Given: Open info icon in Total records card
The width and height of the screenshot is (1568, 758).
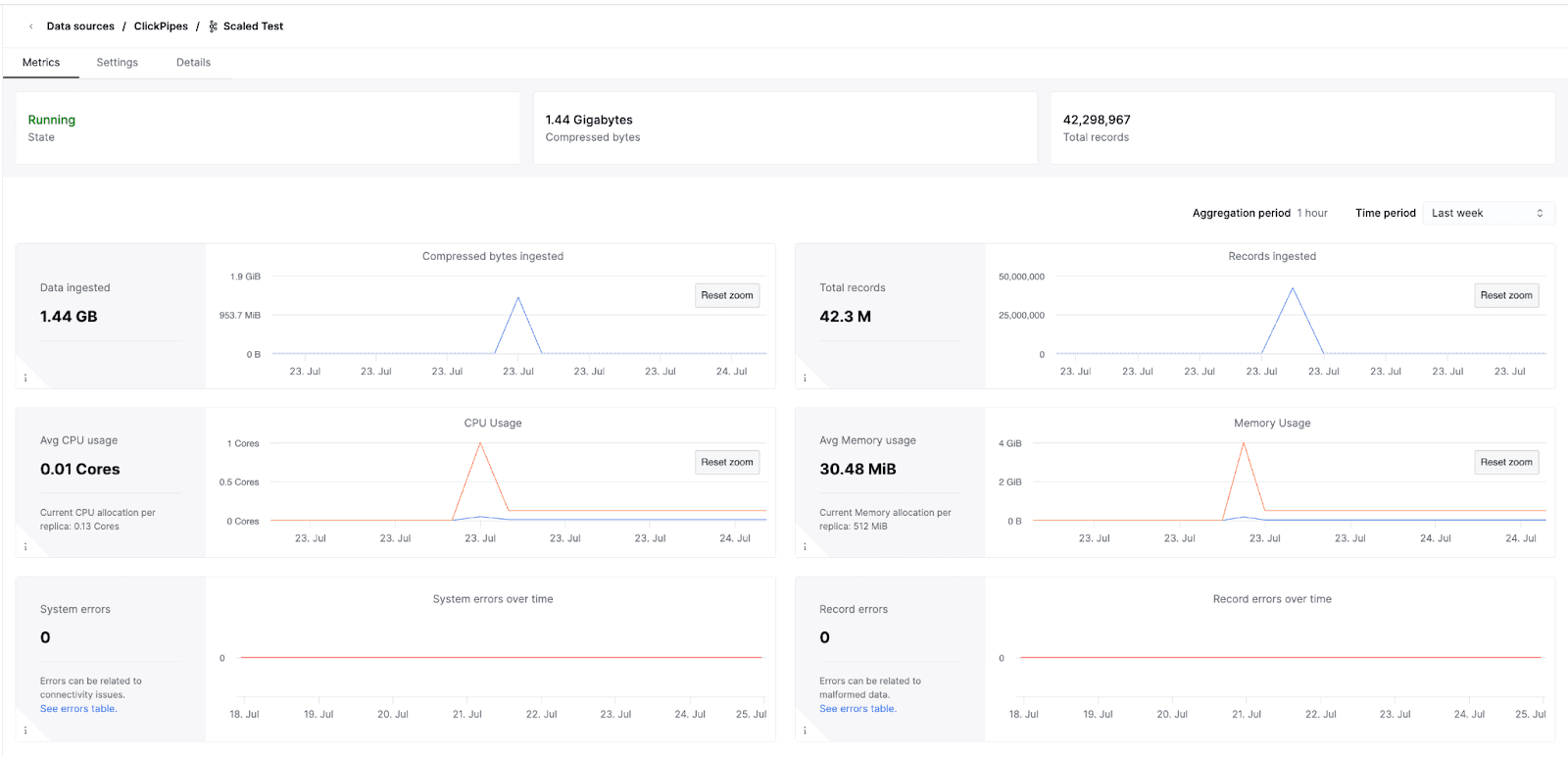Looking at the screenshot, I should (x=805, y=378).
